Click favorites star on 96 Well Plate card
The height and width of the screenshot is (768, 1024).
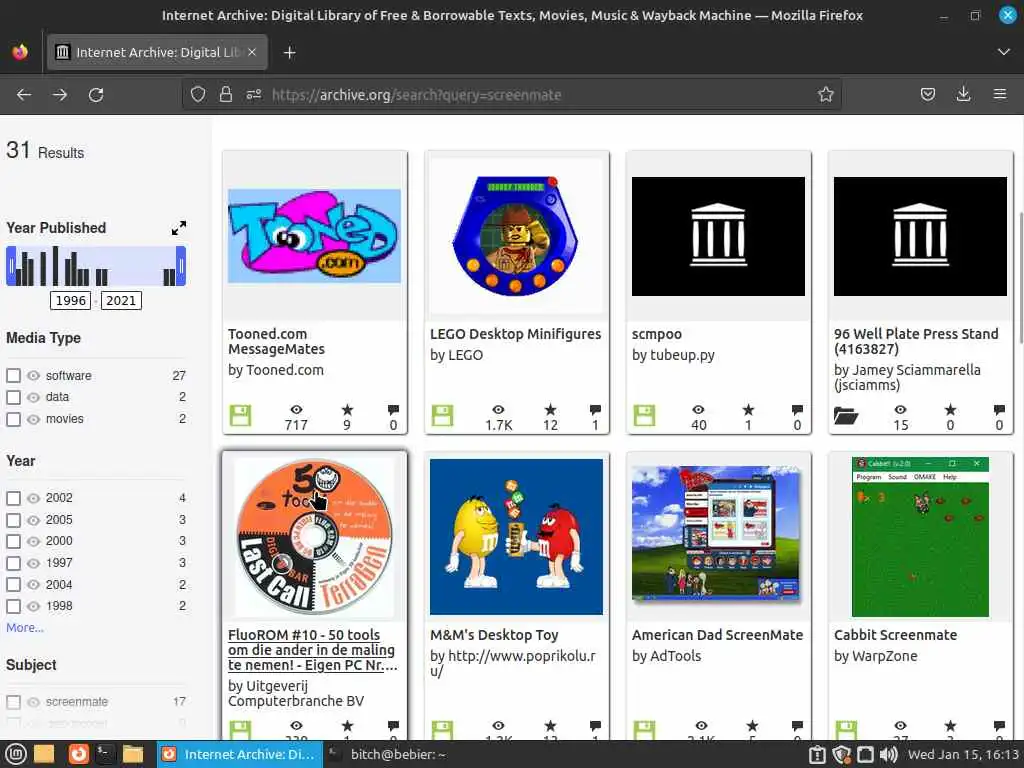click(x=950, y=409)
